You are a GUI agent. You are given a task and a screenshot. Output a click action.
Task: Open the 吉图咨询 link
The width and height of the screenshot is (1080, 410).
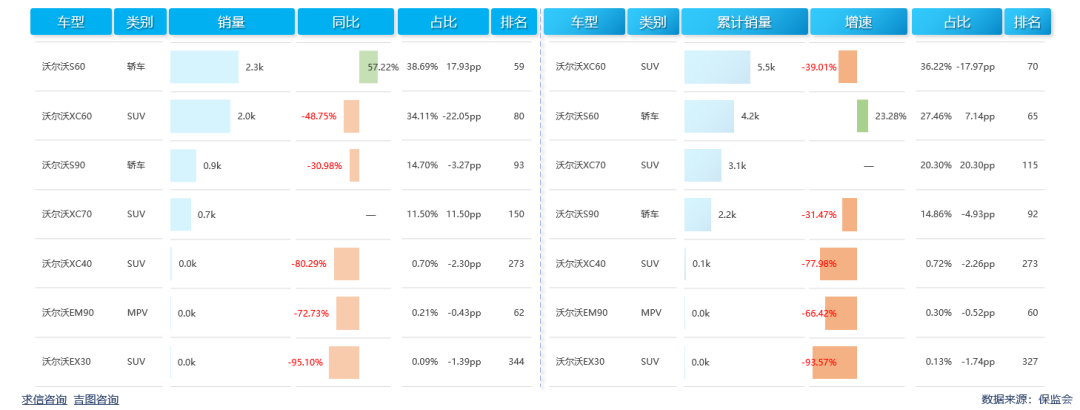coord(96,400)
